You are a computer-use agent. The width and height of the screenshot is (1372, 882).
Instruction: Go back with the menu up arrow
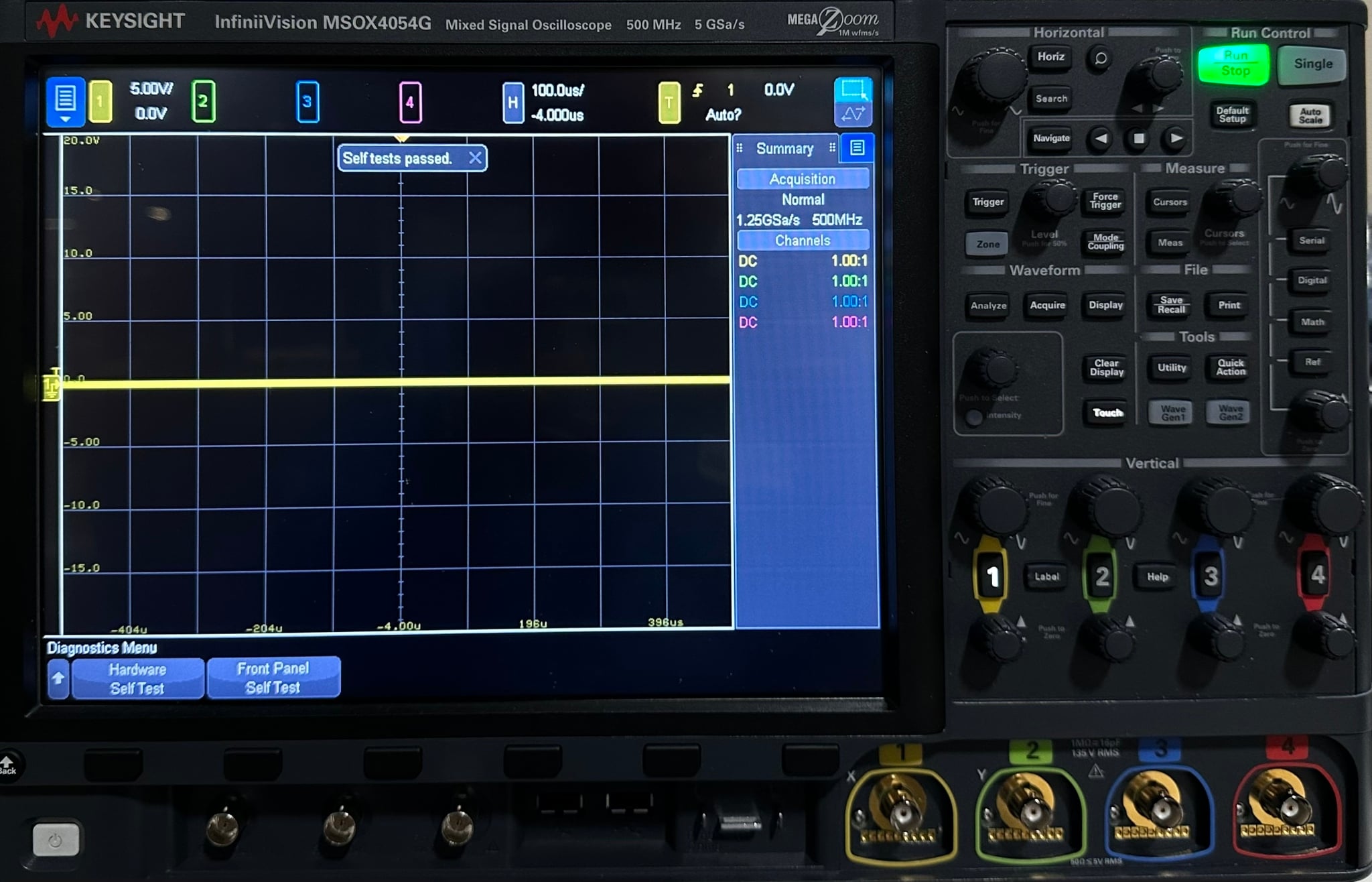pos(58,678)
